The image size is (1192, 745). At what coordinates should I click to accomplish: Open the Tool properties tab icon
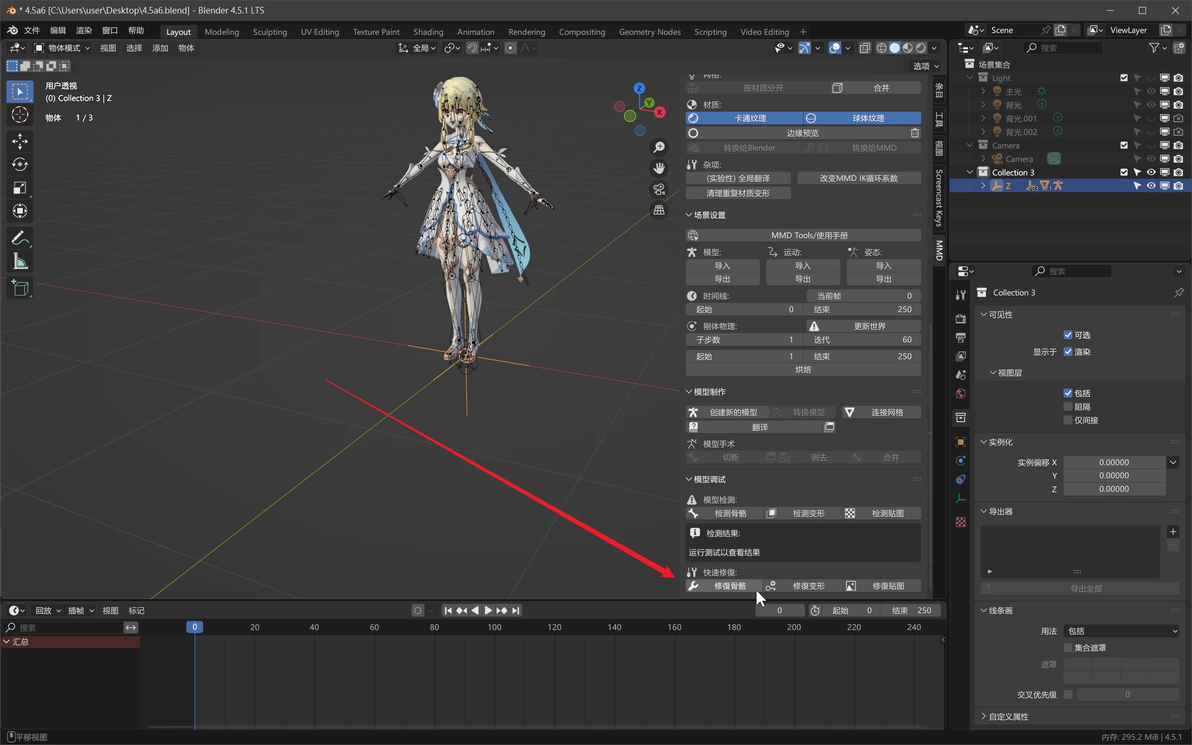pyautogui.click(x=961, y=294)
